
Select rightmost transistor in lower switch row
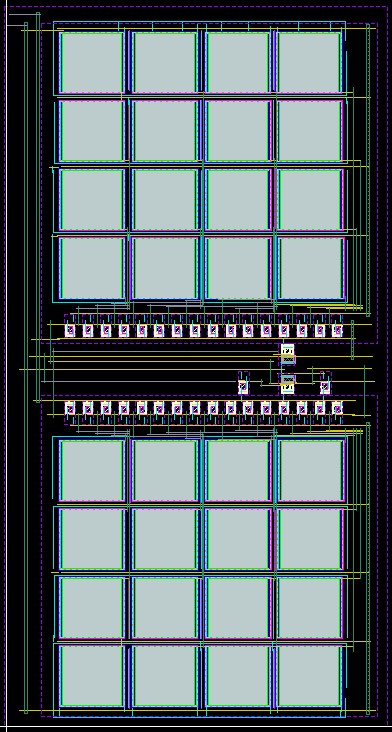click(337, 408)
